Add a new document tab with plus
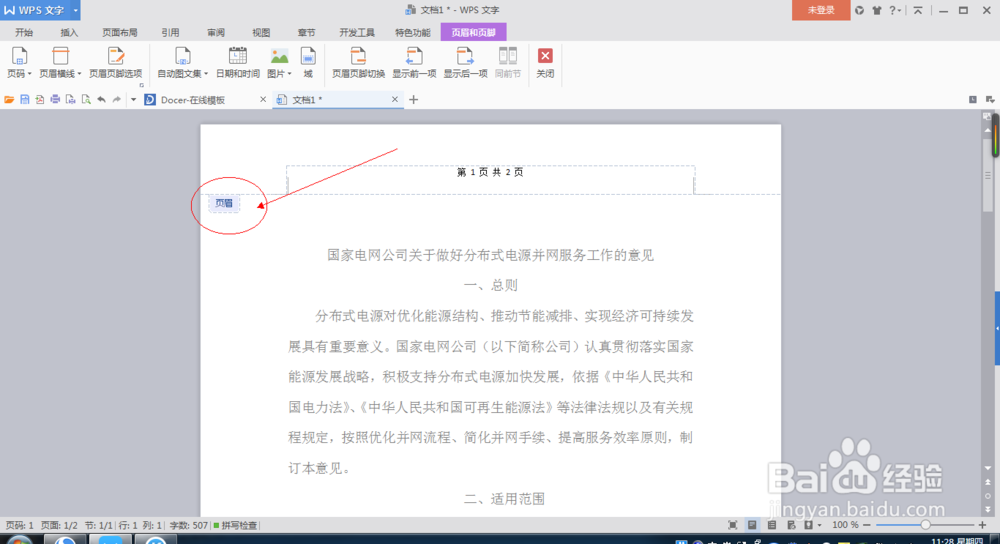Viewport: 1000px width, 544px height. (413, 99)
